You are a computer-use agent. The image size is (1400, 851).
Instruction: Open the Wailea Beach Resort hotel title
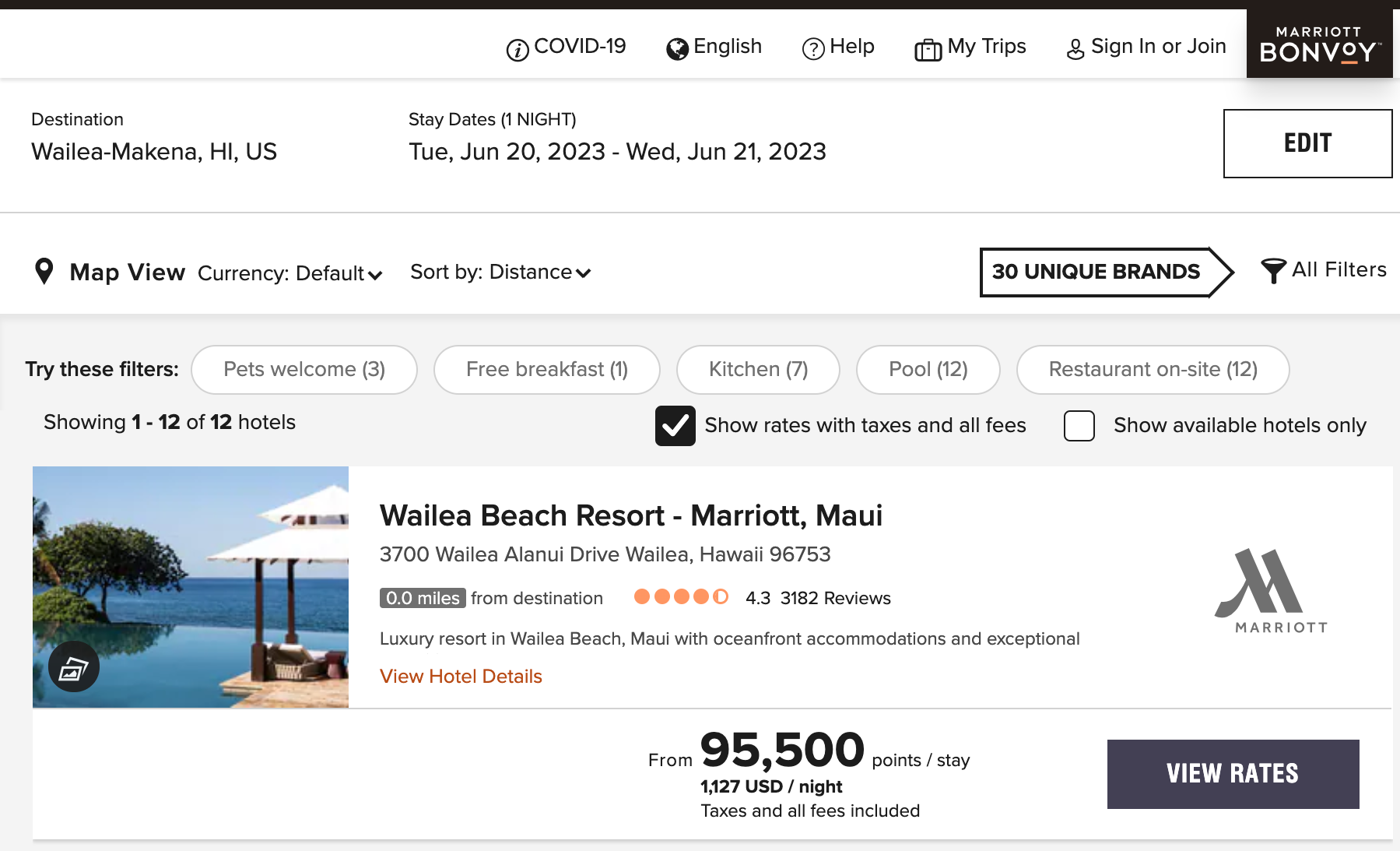[x=631, y=515]
